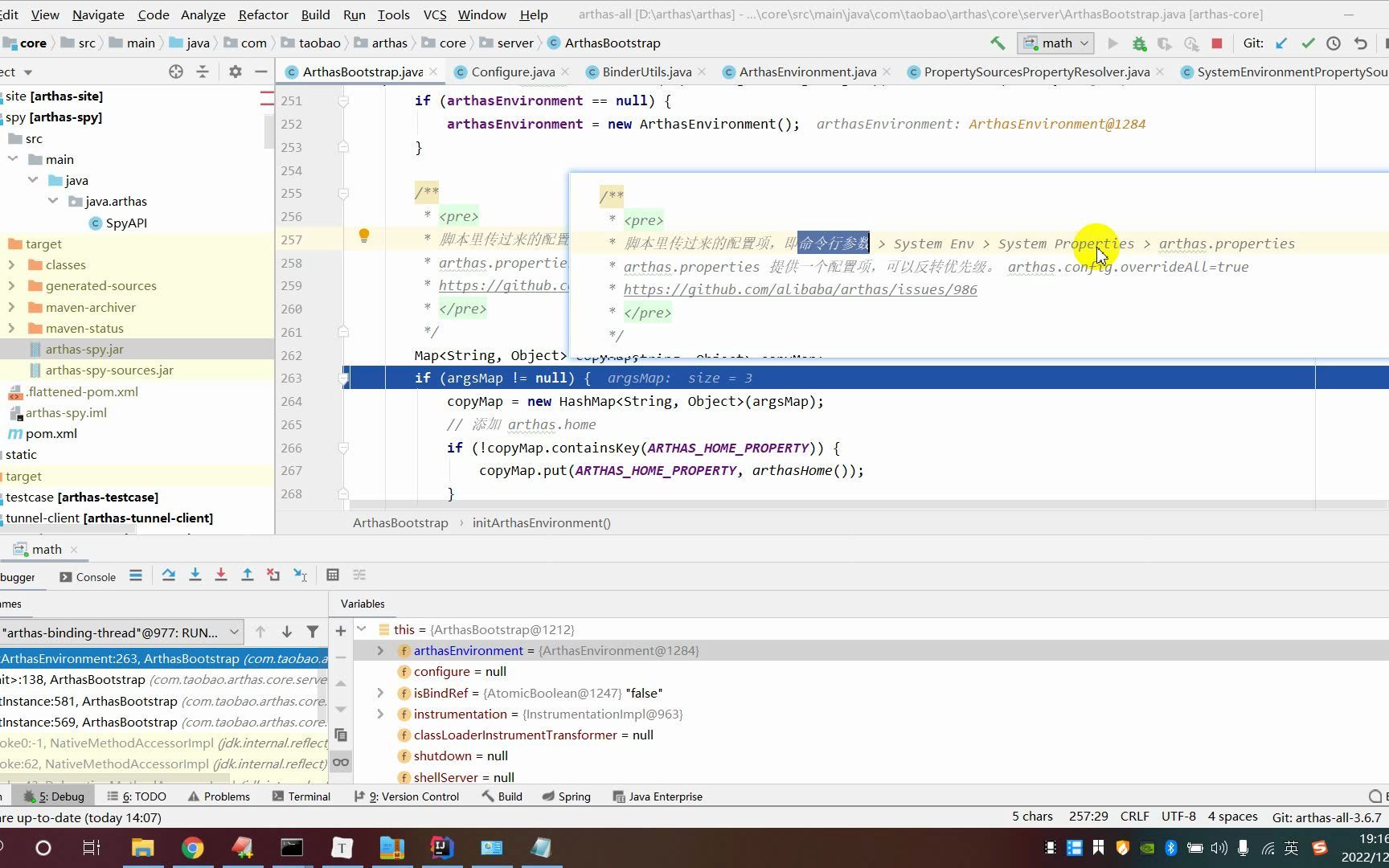
Task: Click the locate target icon in project panel
Action: tap(176, 72)
